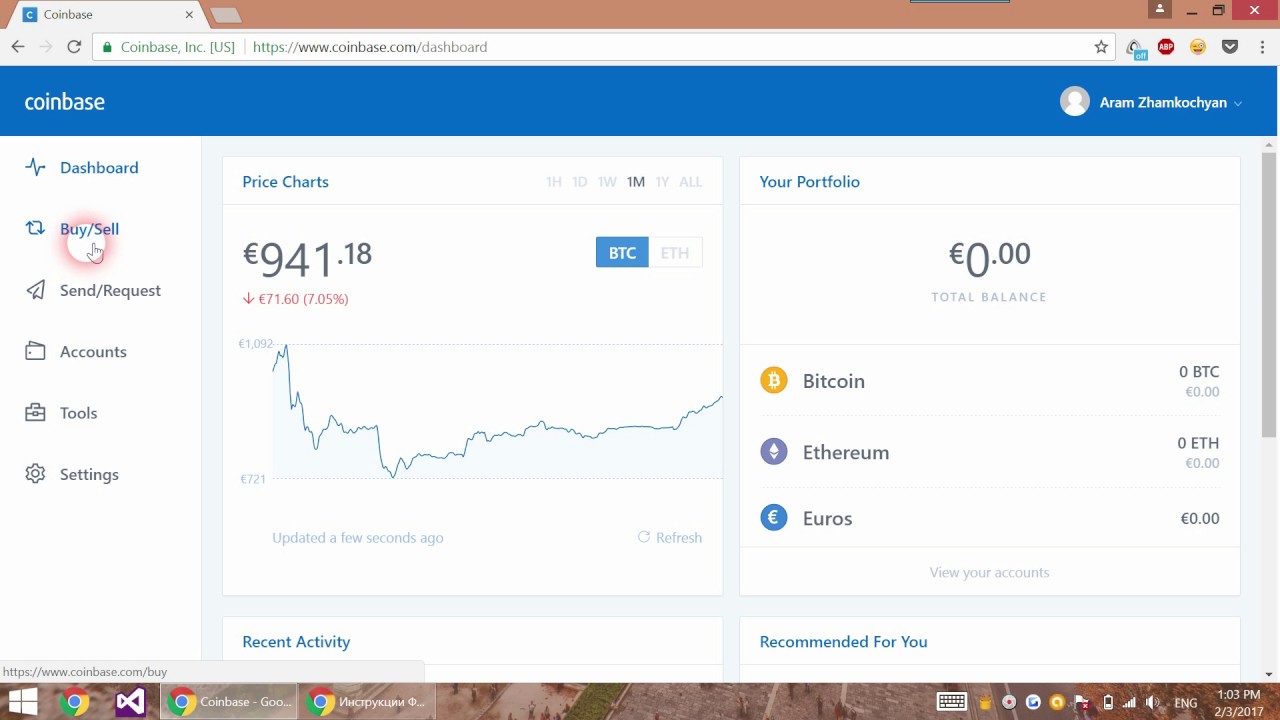Open the Euros portfolio row
Screen dimensions: 1280x720
tap(990, 518)
